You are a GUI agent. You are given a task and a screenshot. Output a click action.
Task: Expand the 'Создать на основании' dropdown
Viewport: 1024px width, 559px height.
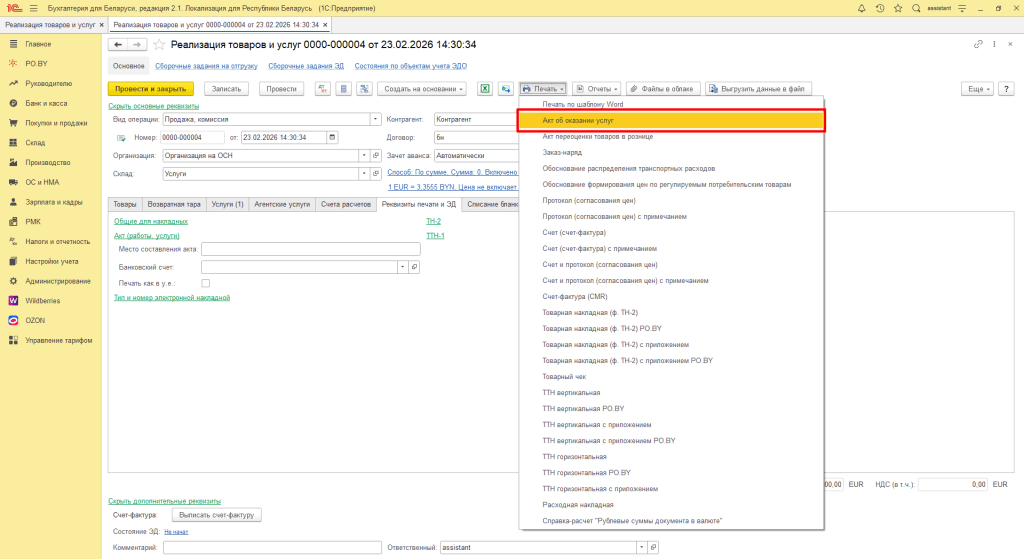pyautogui.click(x=422, y=89)
